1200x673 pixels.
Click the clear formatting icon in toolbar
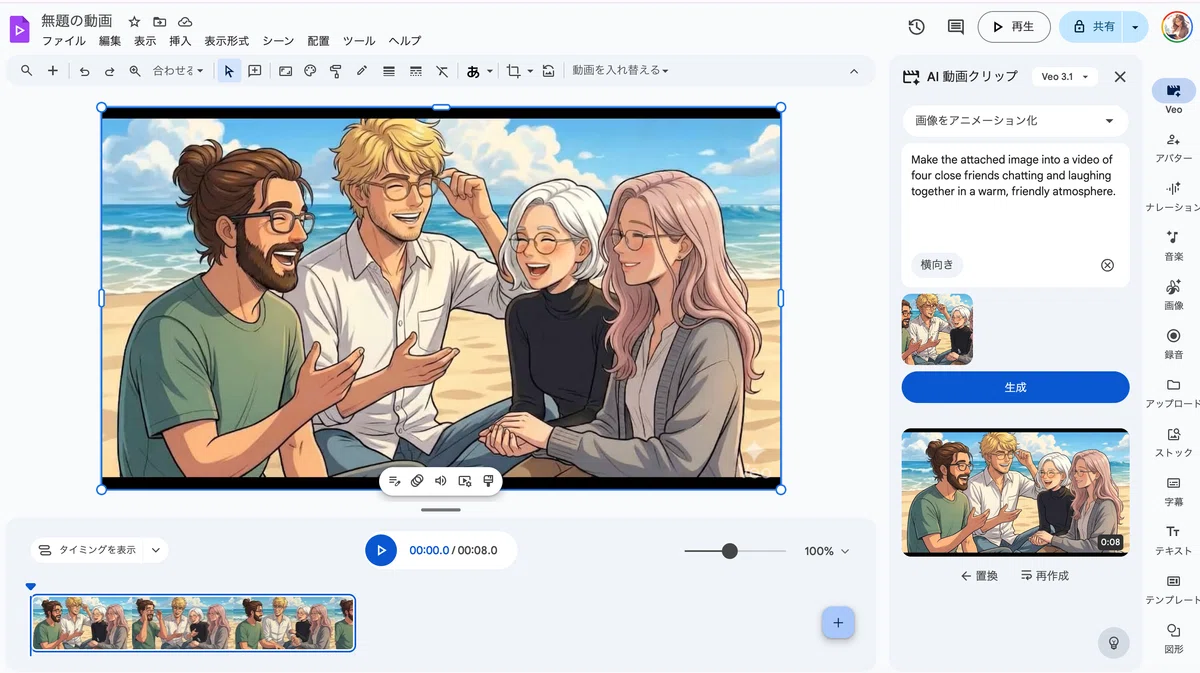click(442, 71)
